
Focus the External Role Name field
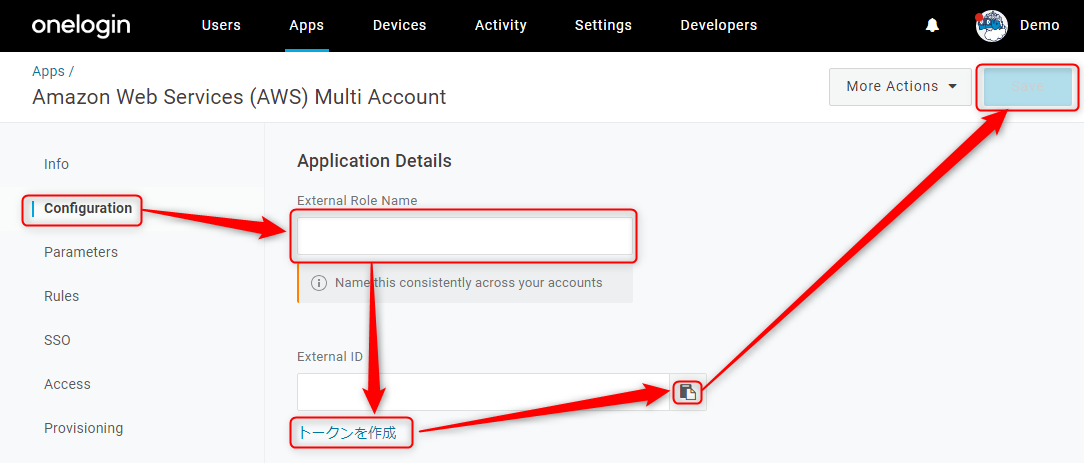point(465,236)
